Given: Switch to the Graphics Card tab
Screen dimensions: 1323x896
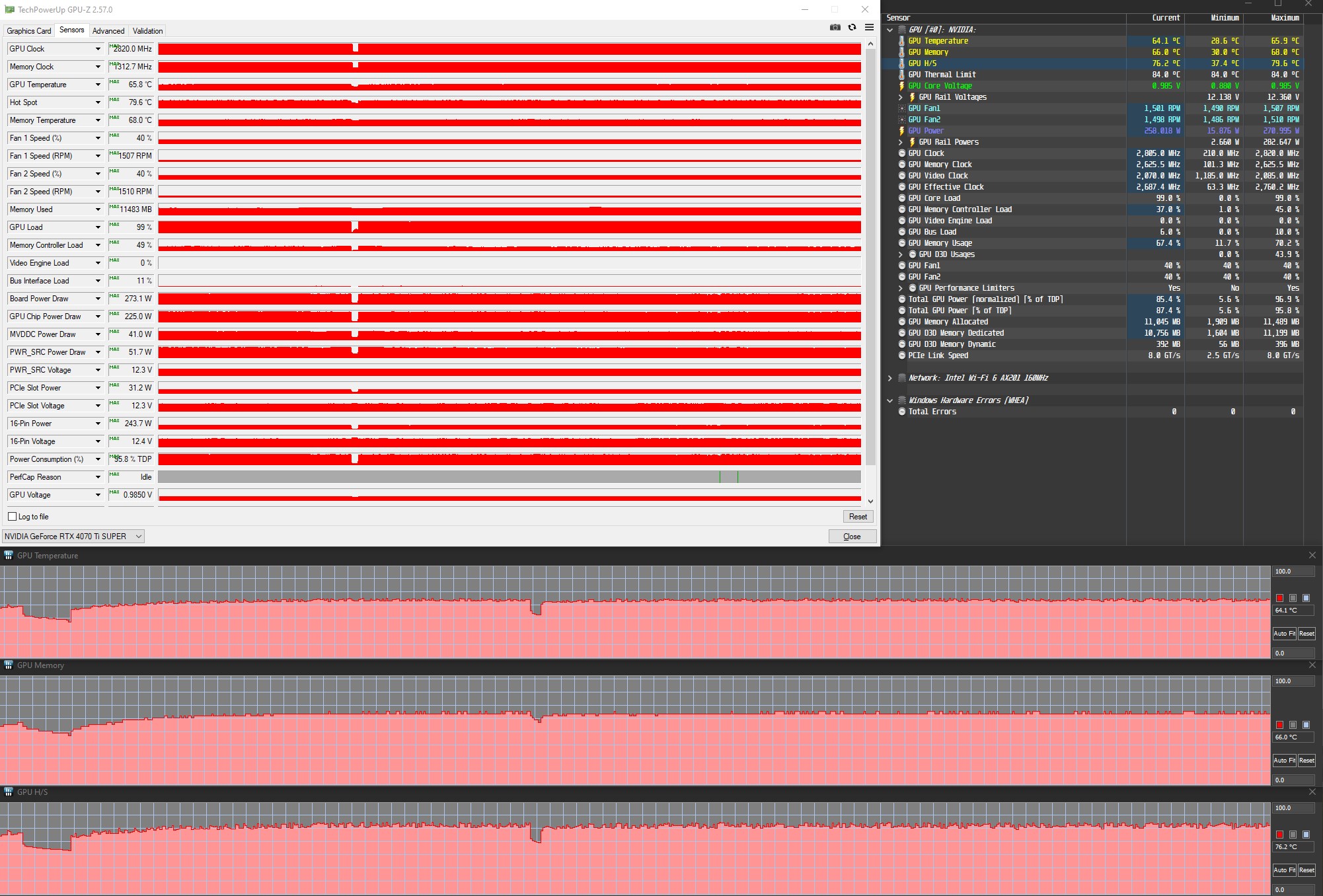Looking at the screenshot, I should (29, 31).
